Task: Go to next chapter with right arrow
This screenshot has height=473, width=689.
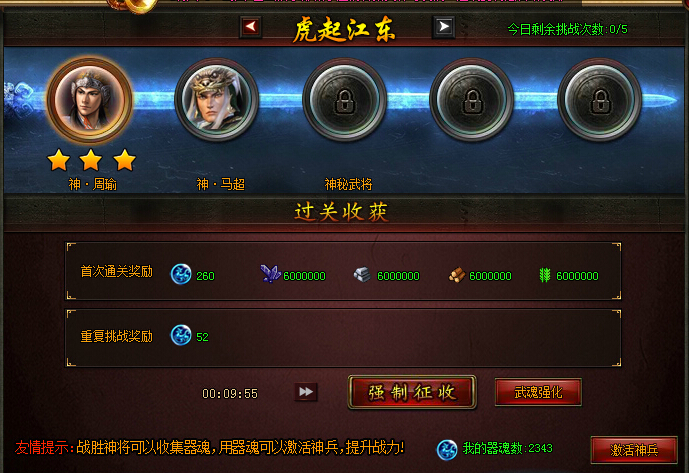Action: point(444,27)
